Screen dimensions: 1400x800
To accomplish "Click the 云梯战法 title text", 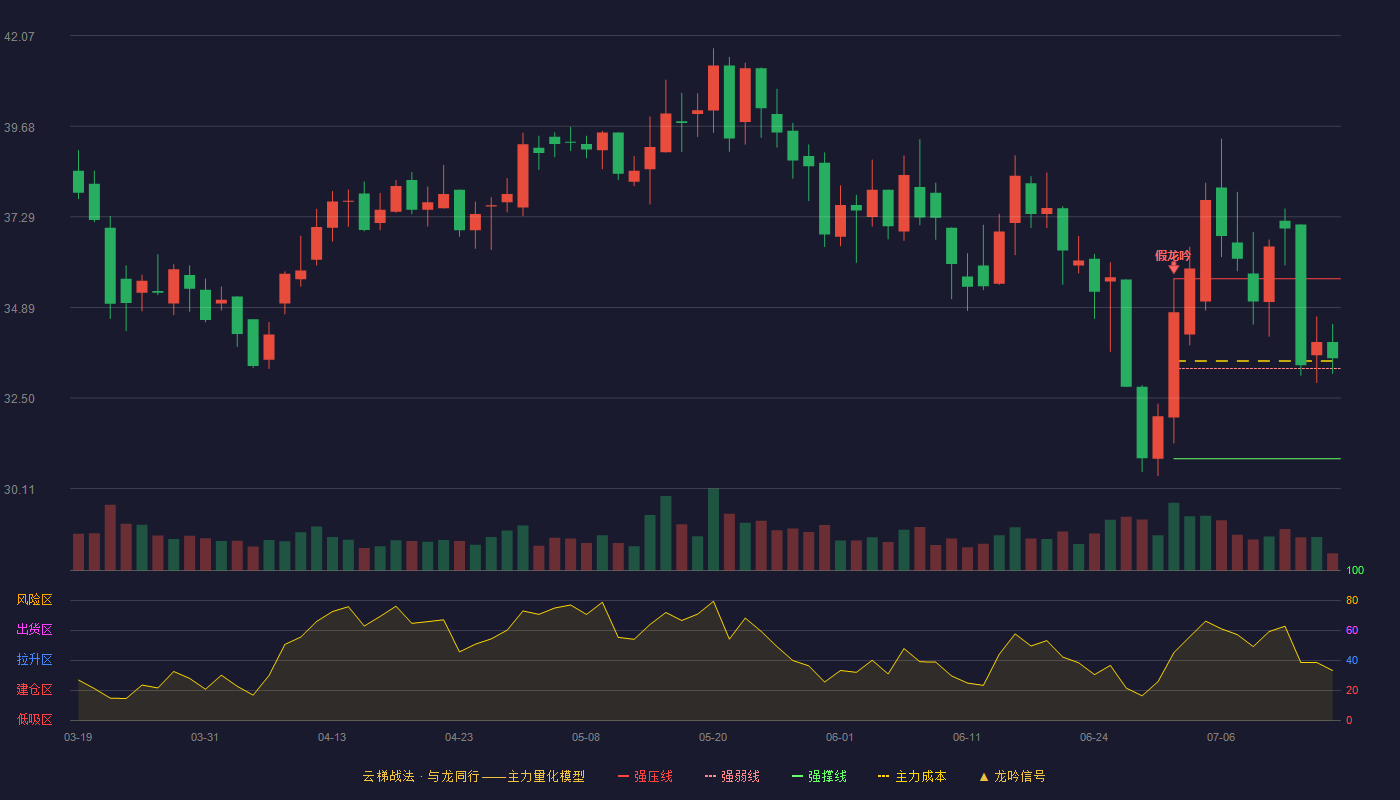I will point(388,776).
